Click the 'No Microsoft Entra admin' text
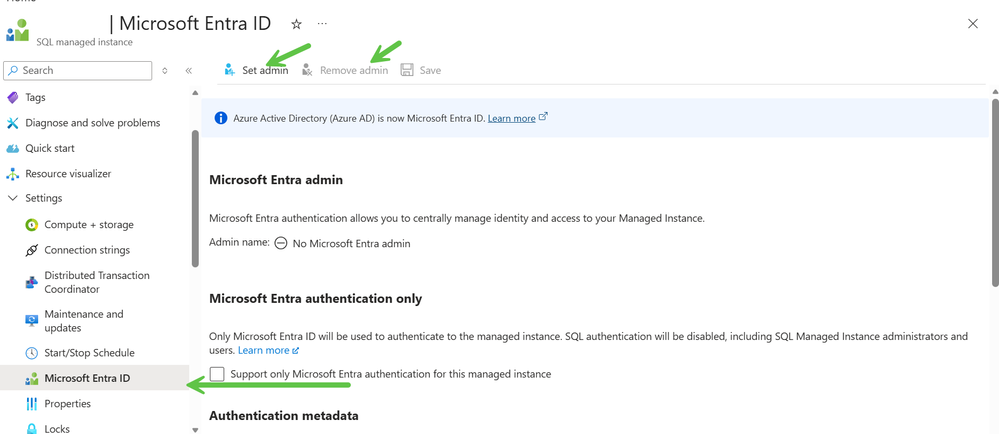Viewport: 999px width, 434px height. pyautogui.click(x=352, y=243)
